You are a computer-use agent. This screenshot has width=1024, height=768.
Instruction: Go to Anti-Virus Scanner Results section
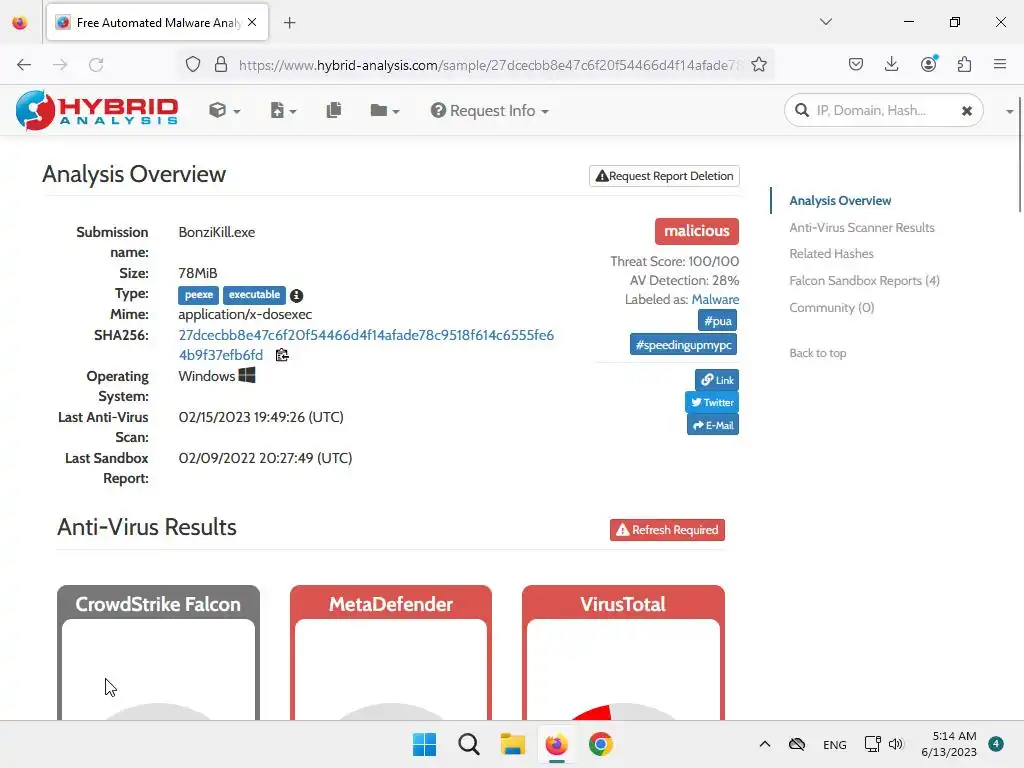[861, 227]
